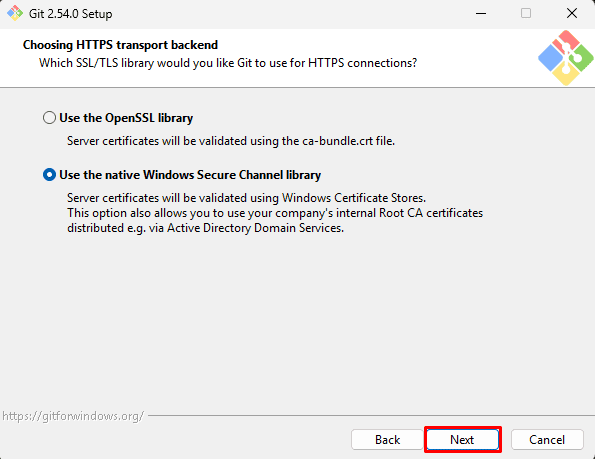
Task: Click the Git icon in the title bar
Action: (15, 13)
